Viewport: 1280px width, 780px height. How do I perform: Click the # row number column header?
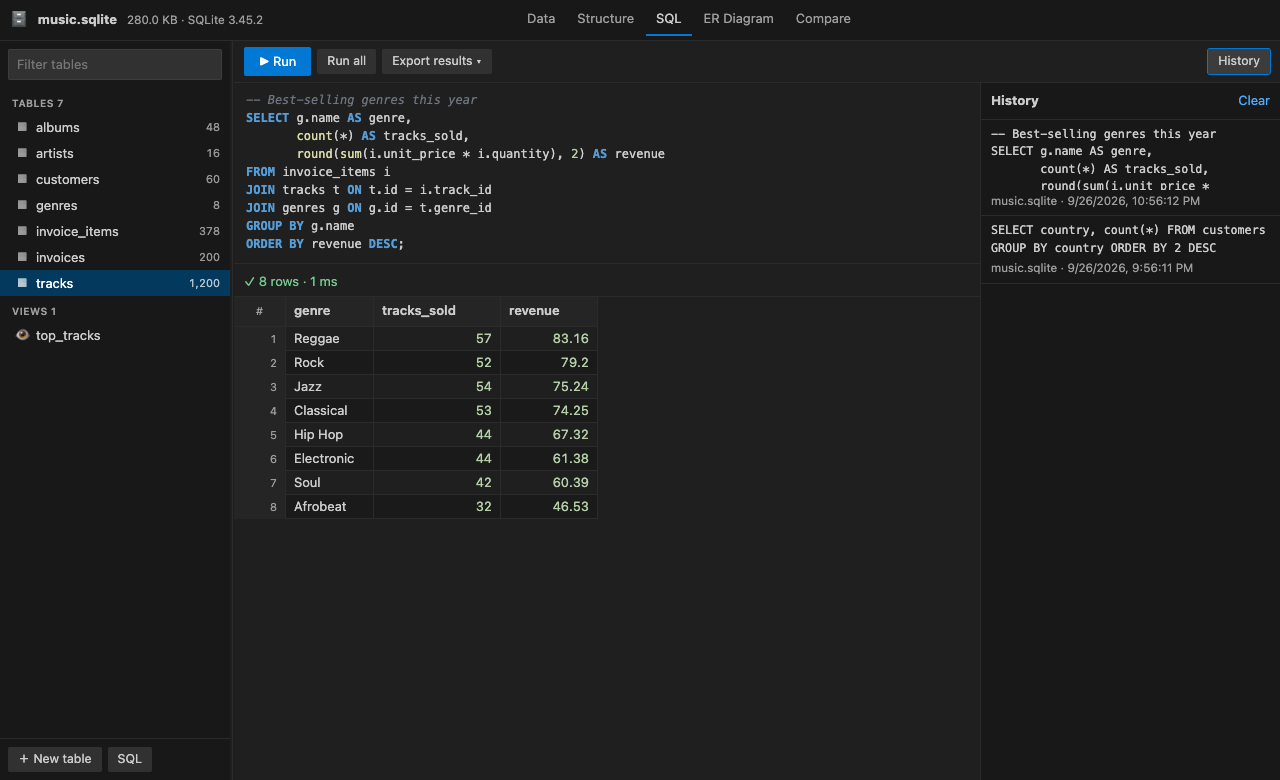pos(260,311)
